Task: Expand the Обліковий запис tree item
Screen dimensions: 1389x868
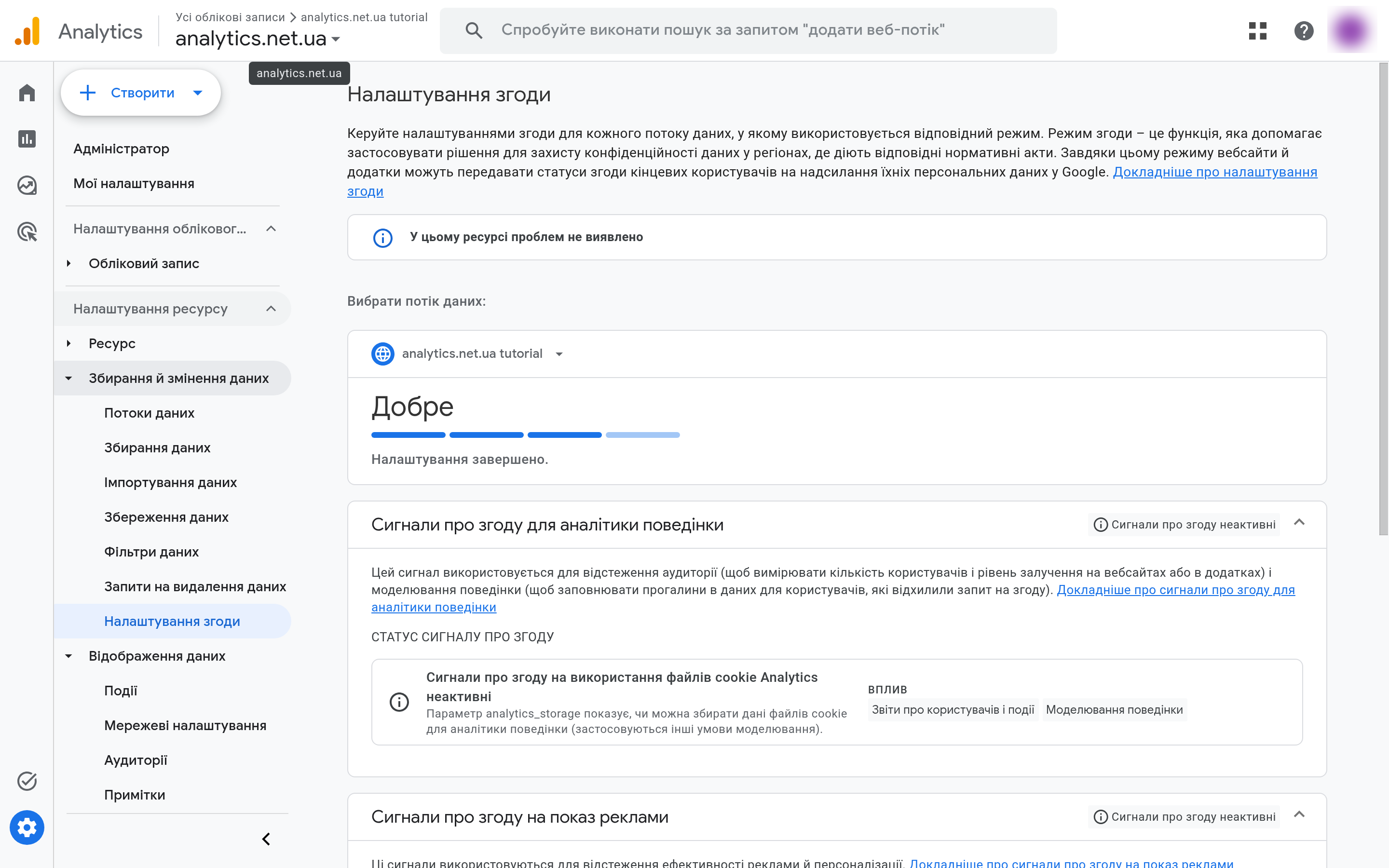Action: coord(69,263)
